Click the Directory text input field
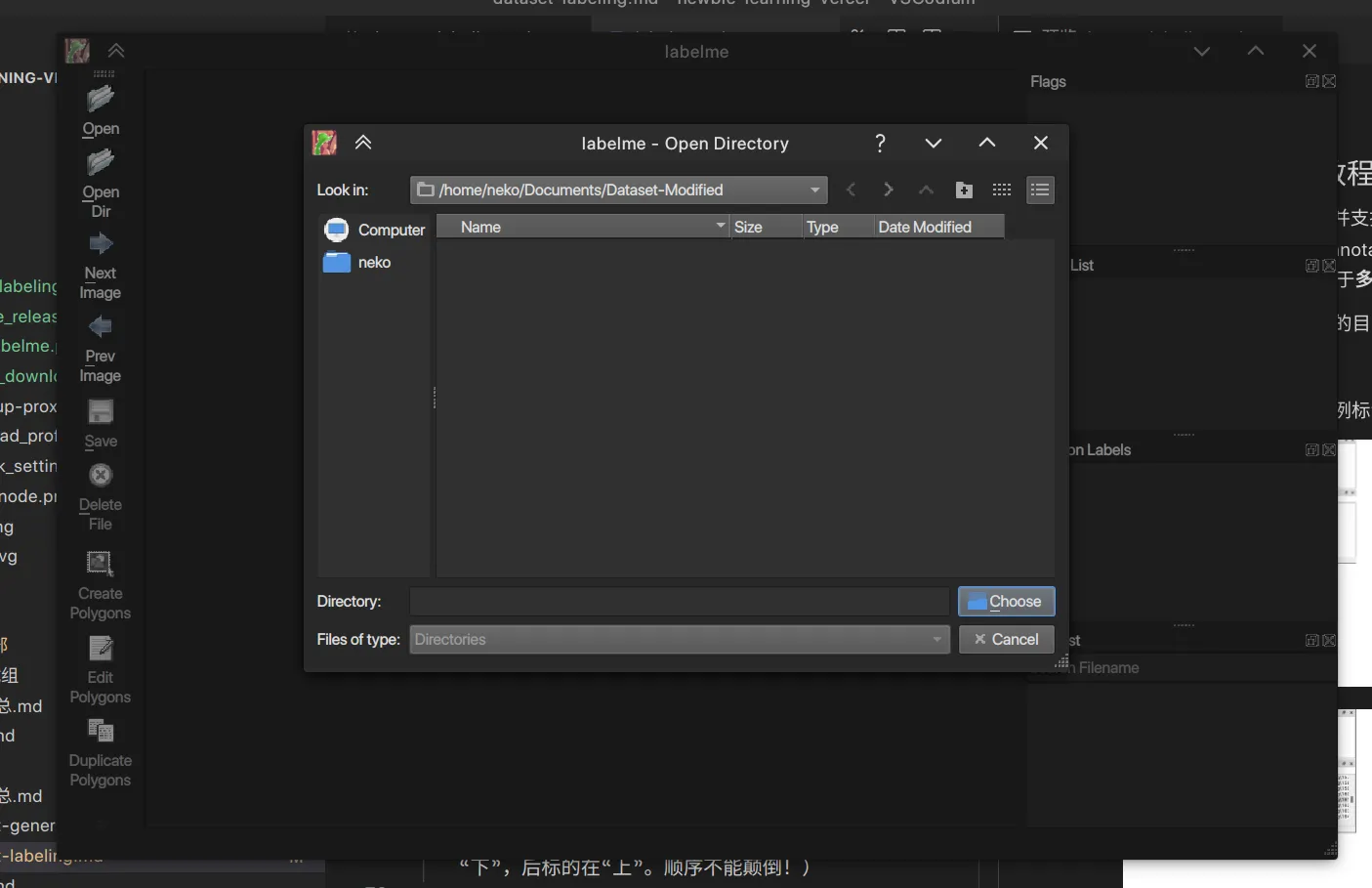The height and width of the screenshot is (888, 1372). [x=679, y=602]
